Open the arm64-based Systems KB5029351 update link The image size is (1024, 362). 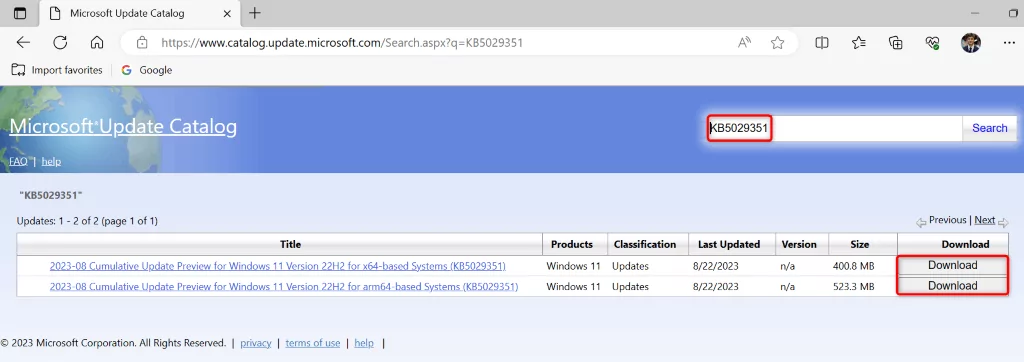(283, 286)
